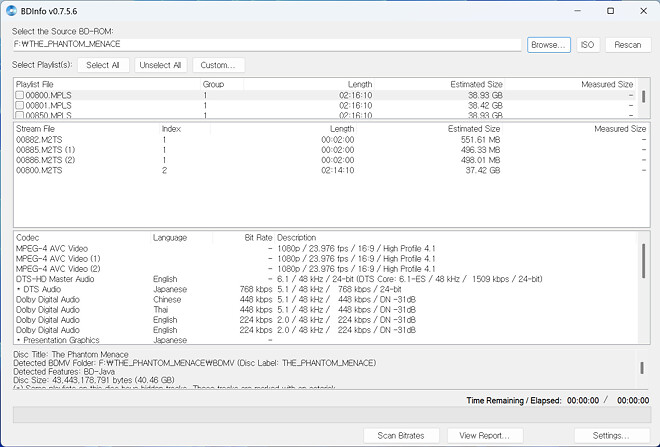Close the BDInfo window

(x=642, y=10)
